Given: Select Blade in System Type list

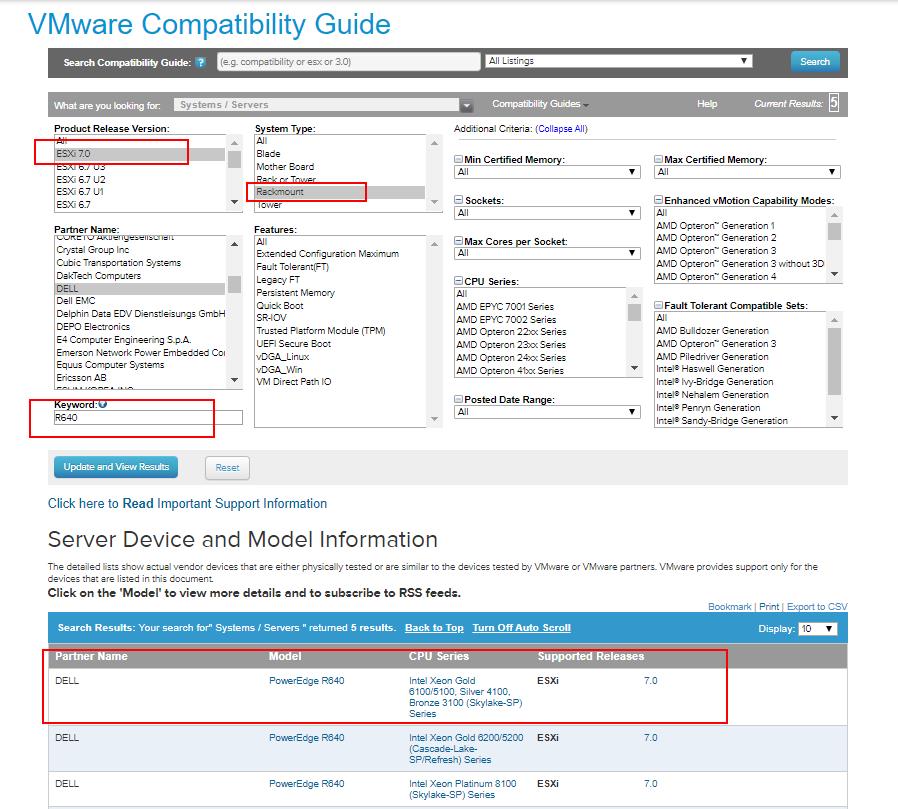Looking at the screenshot, I should pyautogui.click(x=340, y=153).
